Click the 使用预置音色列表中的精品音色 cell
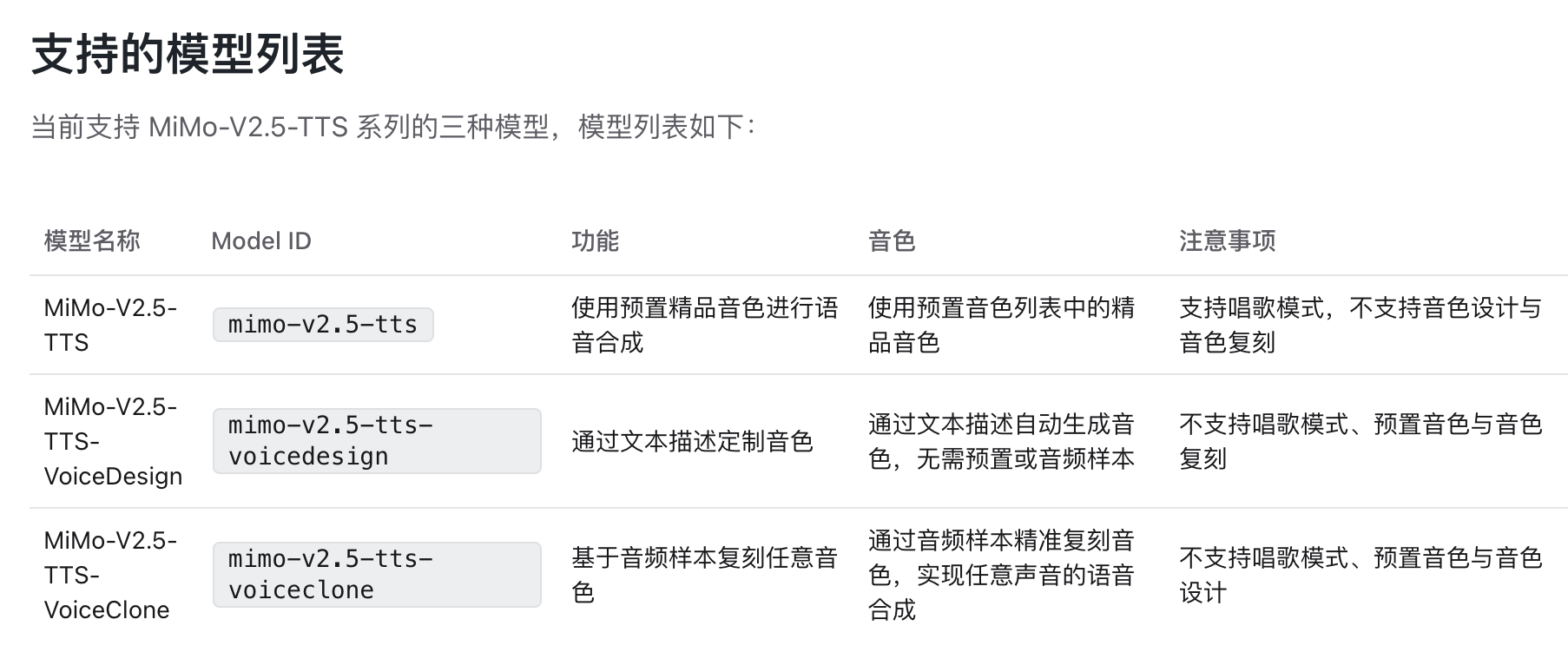 tap(1001, 325)
